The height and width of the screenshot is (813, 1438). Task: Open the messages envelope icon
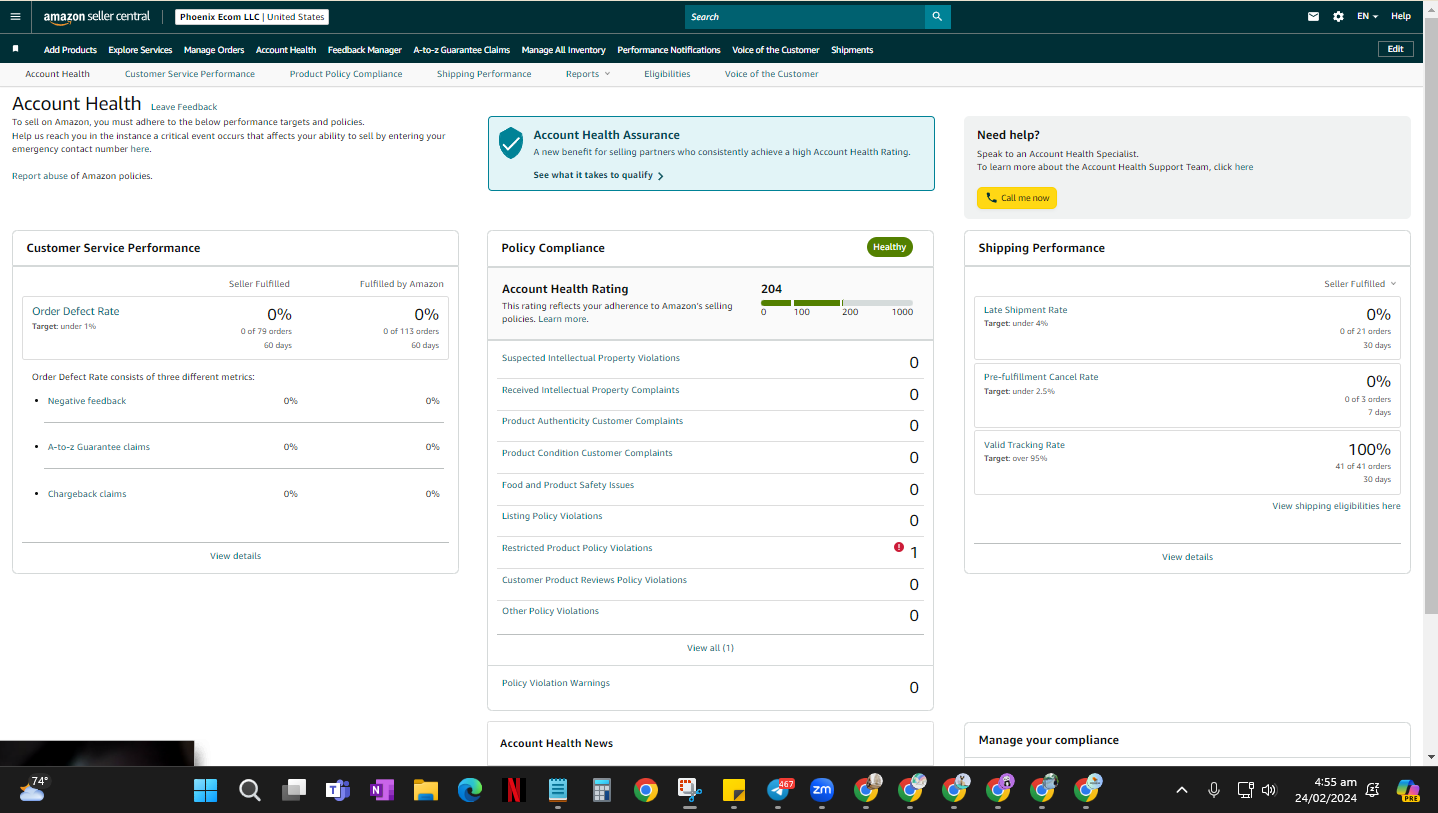[x=1314, y=17]
